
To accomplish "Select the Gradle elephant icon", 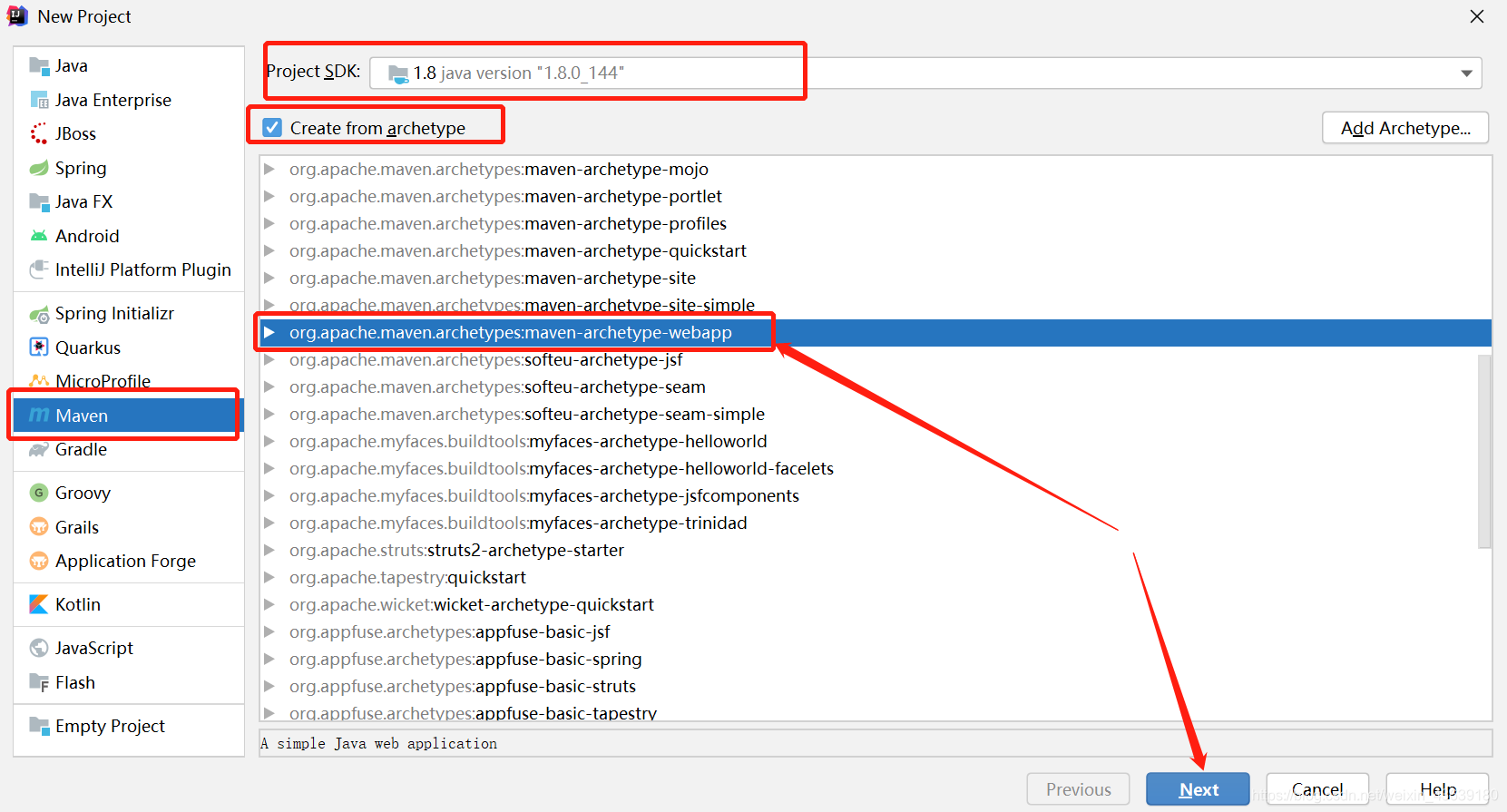I will pos(39,449).
